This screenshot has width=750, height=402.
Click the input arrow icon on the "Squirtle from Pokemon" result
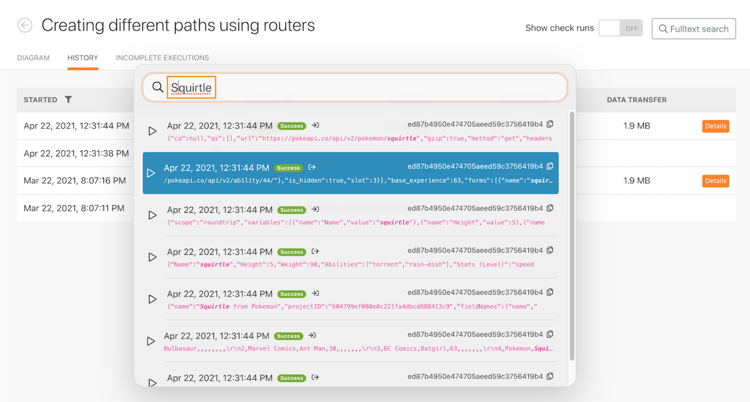pos(315,293)
